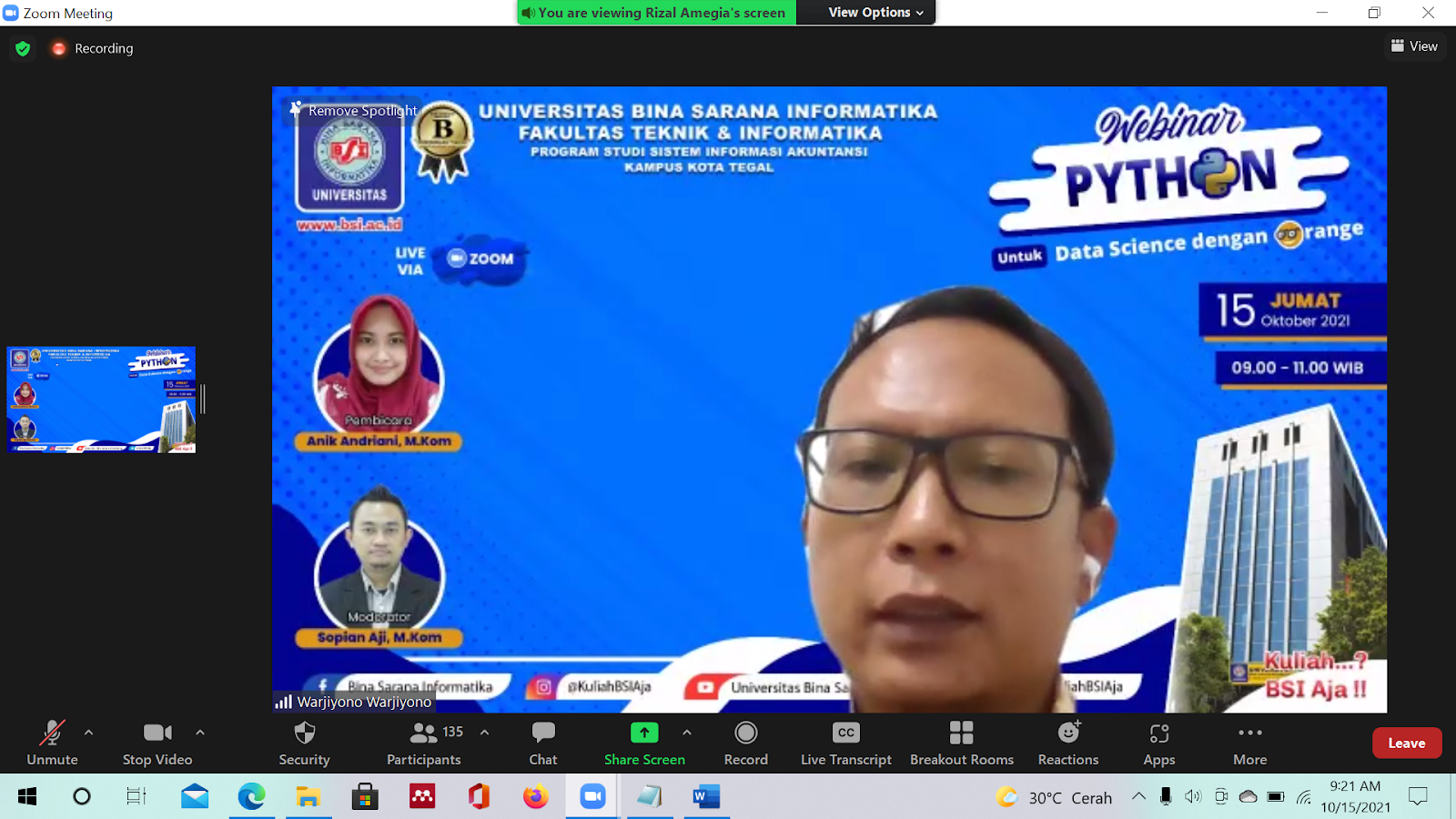The height and width of the screenshot is (819, 1456).
Task: Expand audio options arrow next to Unmute
Action: point(88,732)
